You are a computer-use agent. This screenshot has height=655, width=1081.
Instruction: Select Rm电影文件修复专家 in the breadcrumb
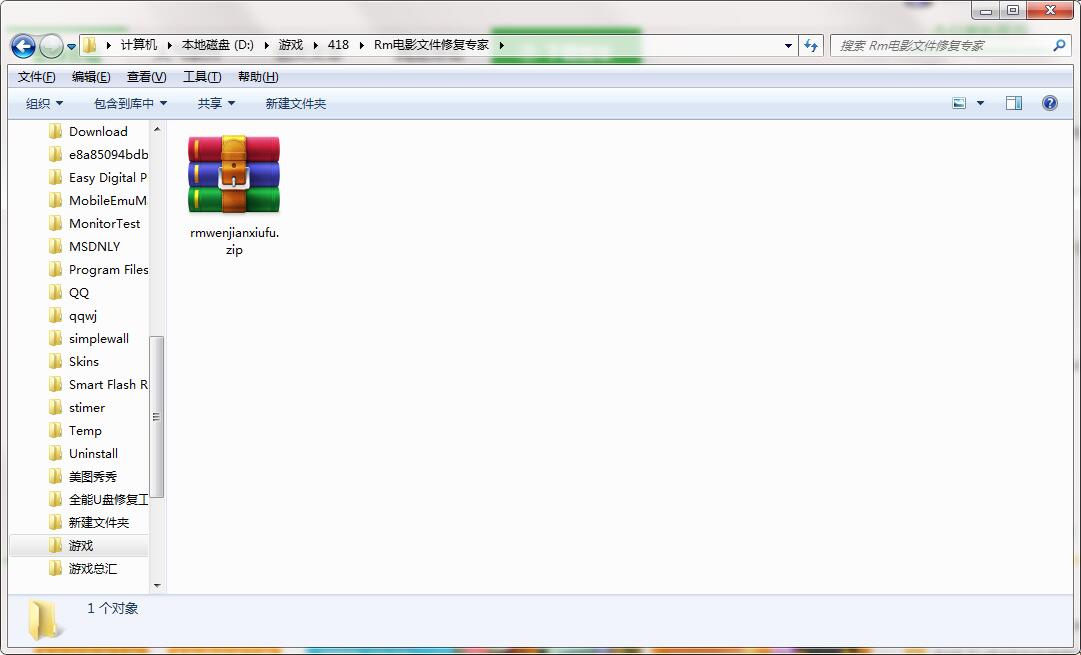click(432, 45)
